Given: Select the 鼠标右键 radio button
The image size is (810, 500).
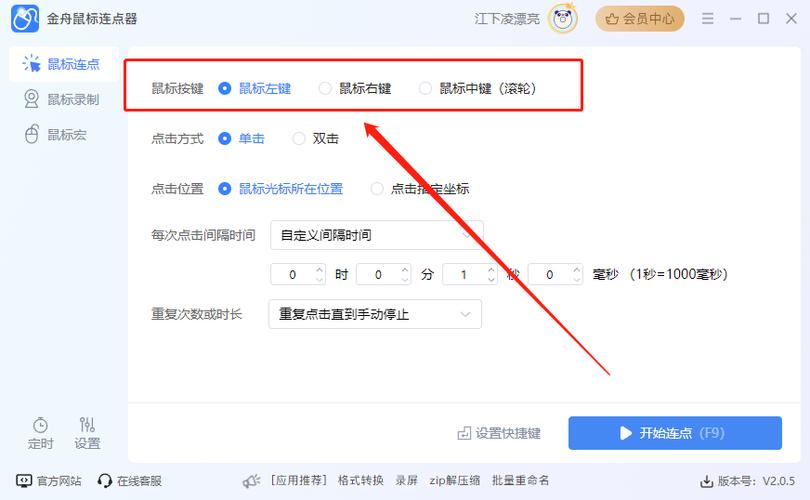Looking at the screenshot, I should click(x=325, y=88).
